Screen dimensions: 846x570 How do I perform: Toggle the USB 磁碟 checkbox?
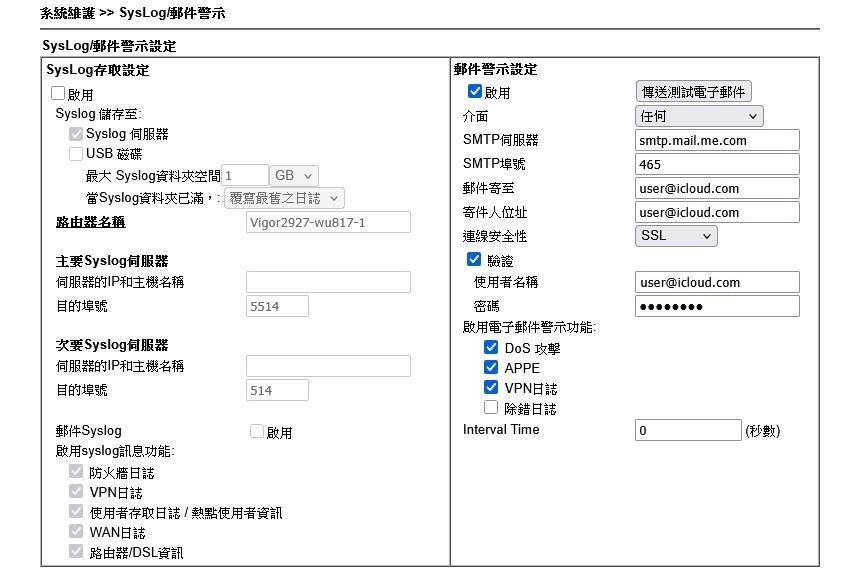[x=75, y=154]
